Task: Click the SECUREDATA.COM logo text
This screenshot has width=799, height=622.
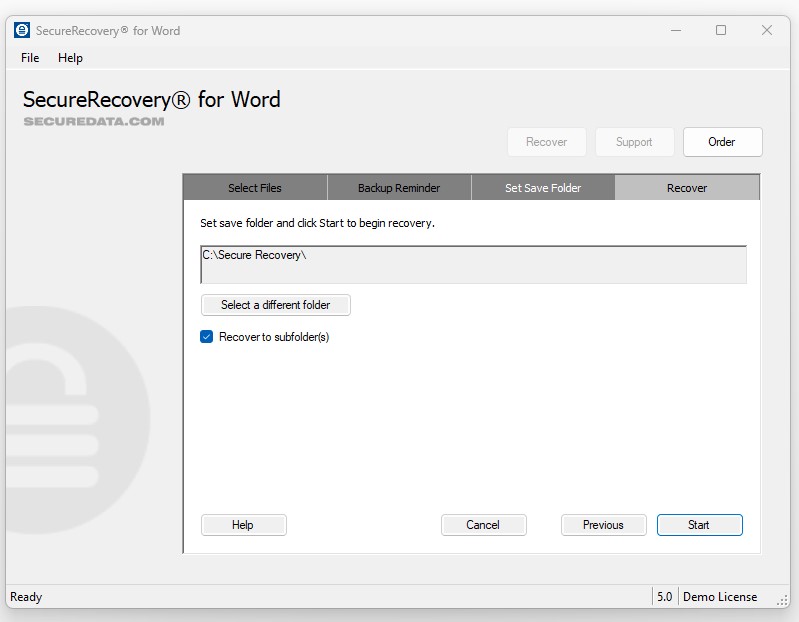Action: click(94, 121)
